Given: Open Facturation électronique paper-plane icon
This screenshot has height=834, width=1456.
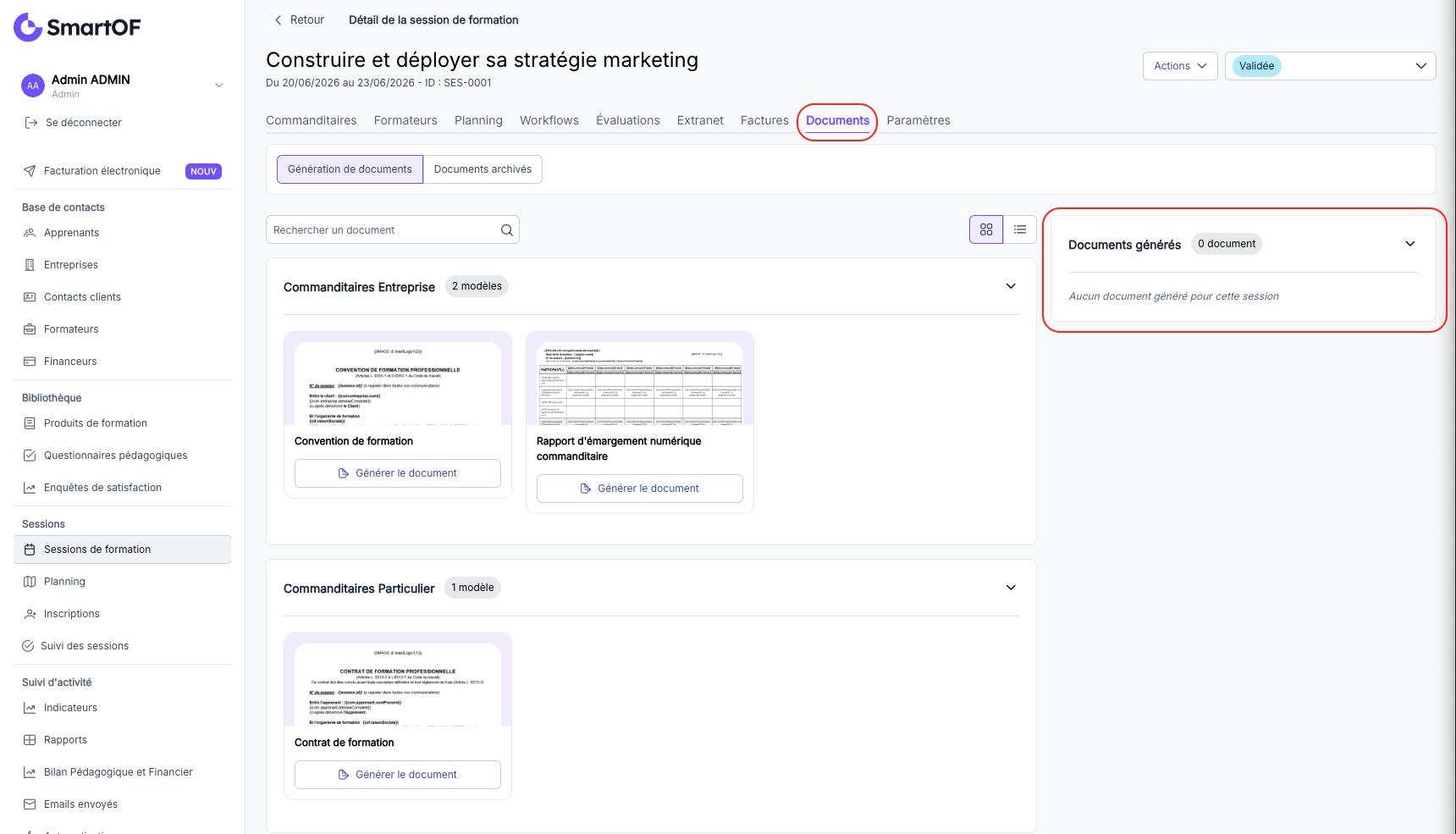Looking at the screenshot, I should 30,171.
